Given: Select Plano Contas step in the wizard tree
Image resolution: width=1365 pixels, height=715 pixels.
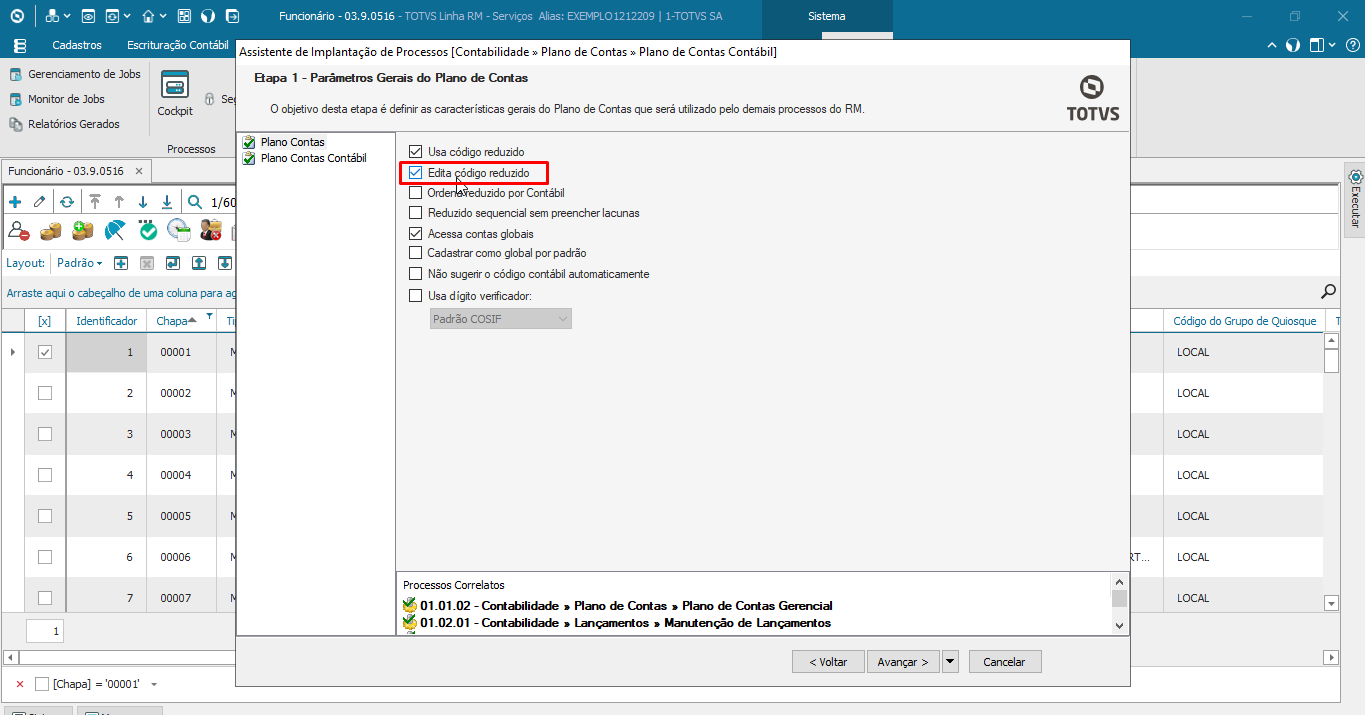Looking at the screenshot, I should (x=292, y=142).
